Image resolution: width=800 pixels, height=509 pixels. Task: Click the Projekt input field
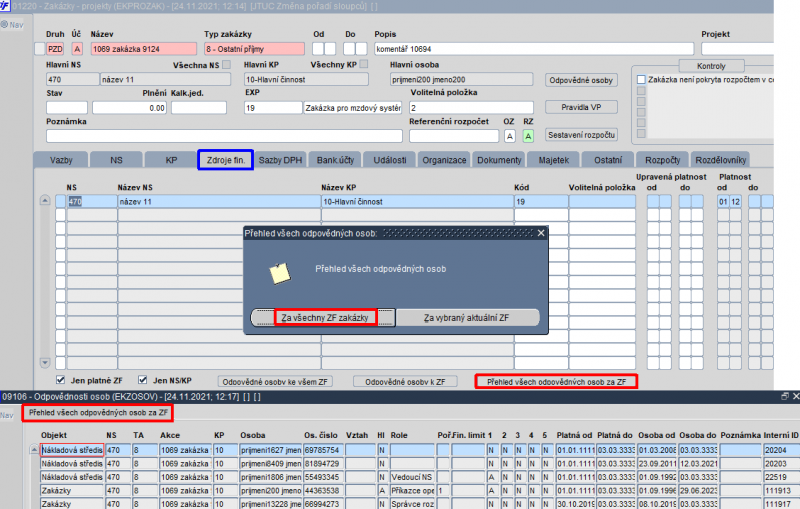[x=737, y=49]
